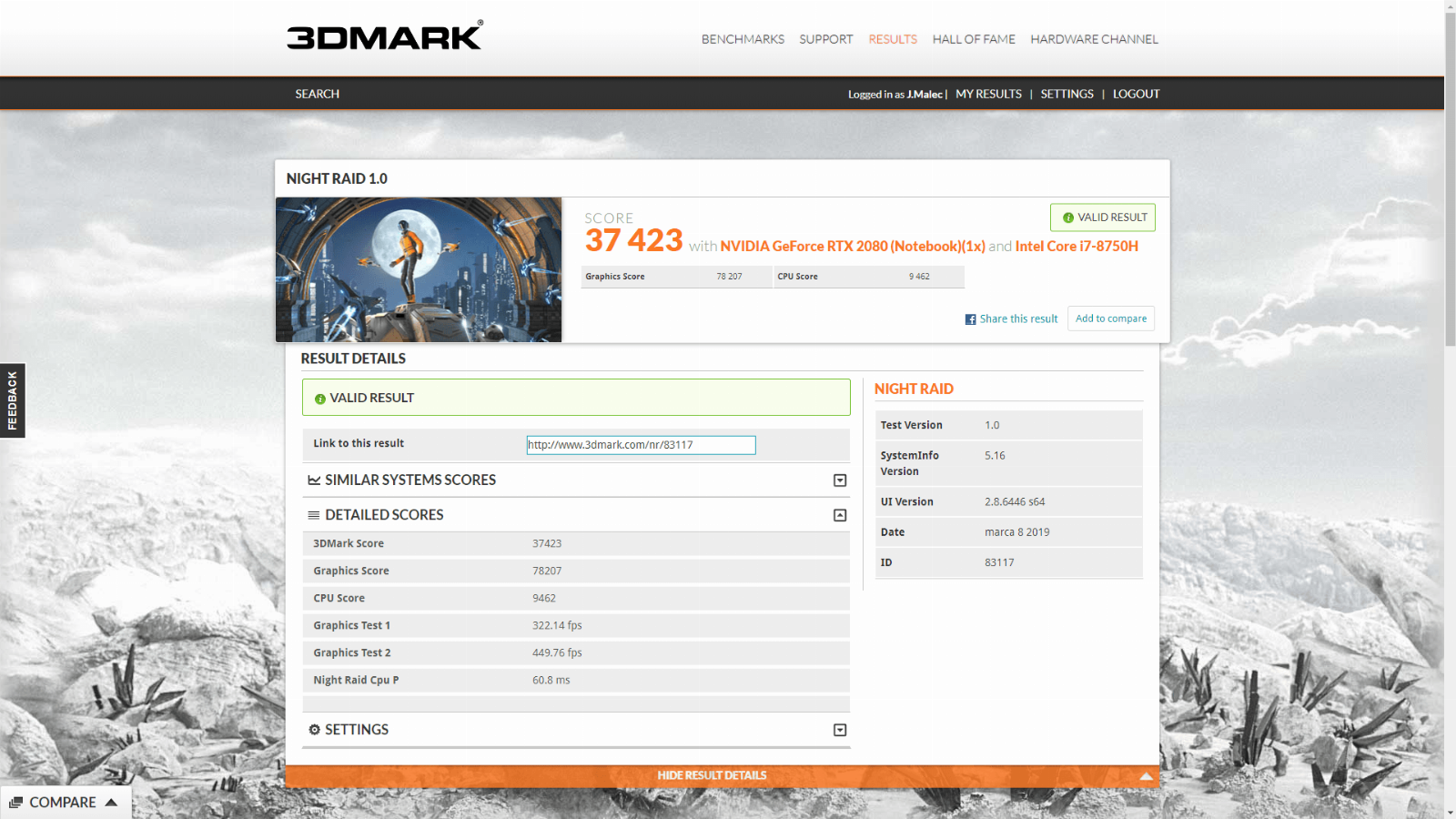Click the NIGHT RAID 1.0 title
Viewport: 1456px width, 819px height.
[337, 179]
